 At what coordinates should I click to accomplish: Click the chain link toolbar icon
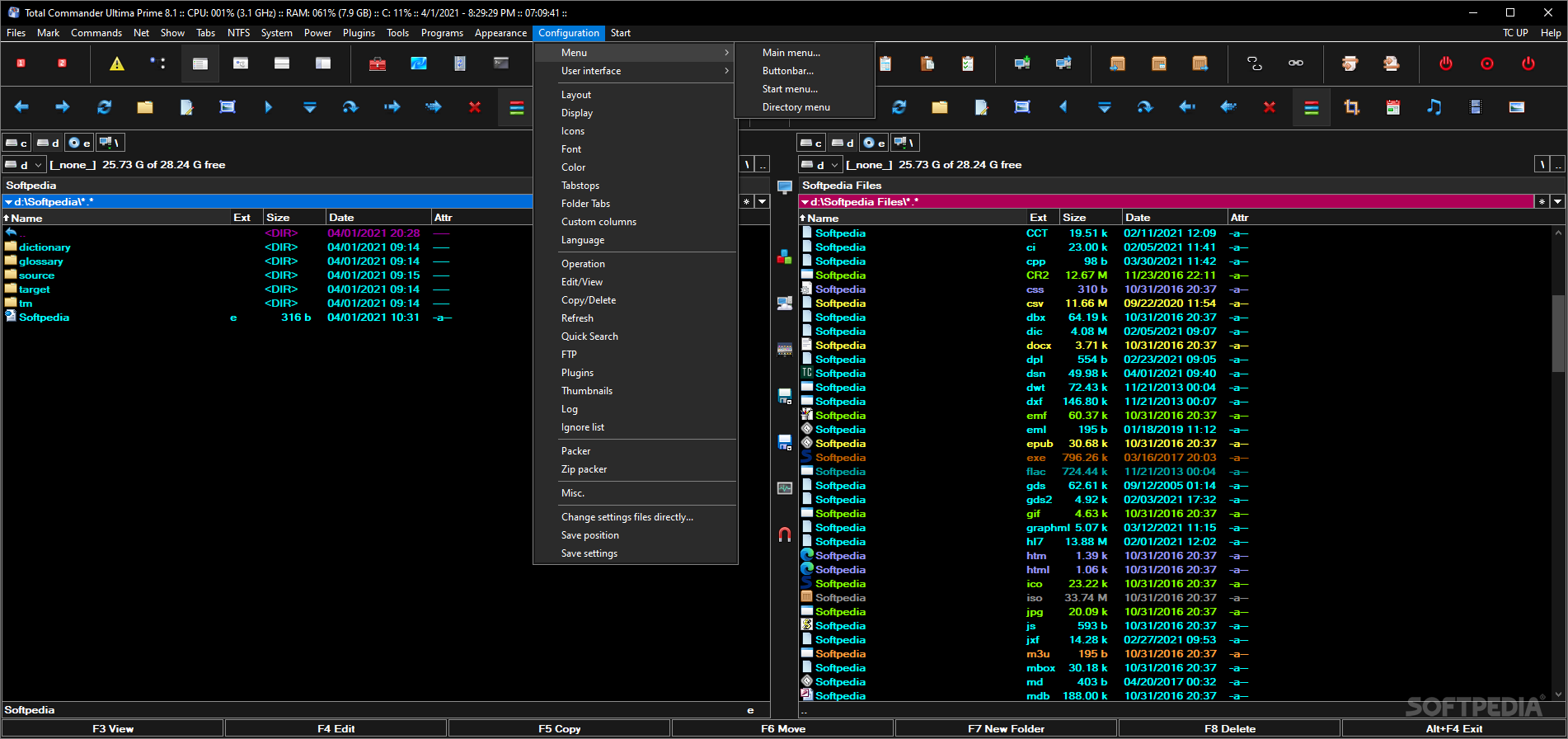pyautogui.click(x=1296, y=64)
